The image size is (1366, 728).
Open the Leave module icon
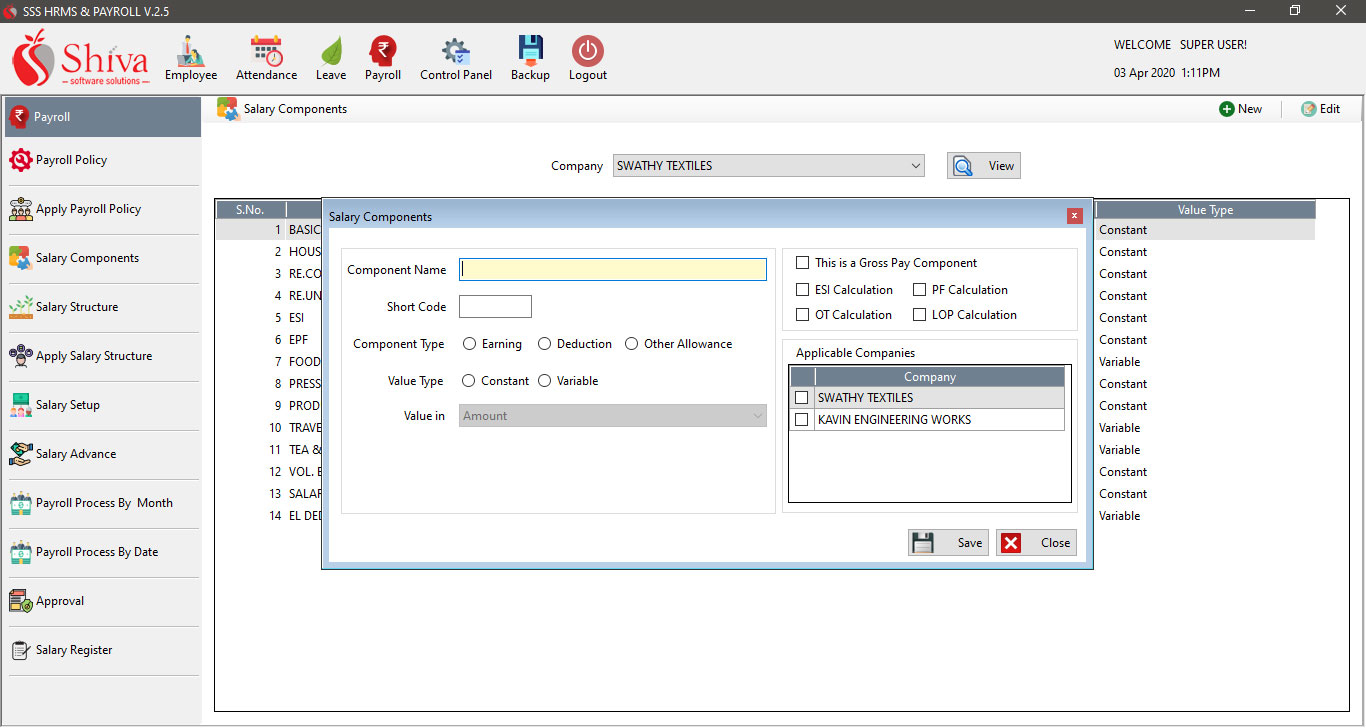(330, 58)
